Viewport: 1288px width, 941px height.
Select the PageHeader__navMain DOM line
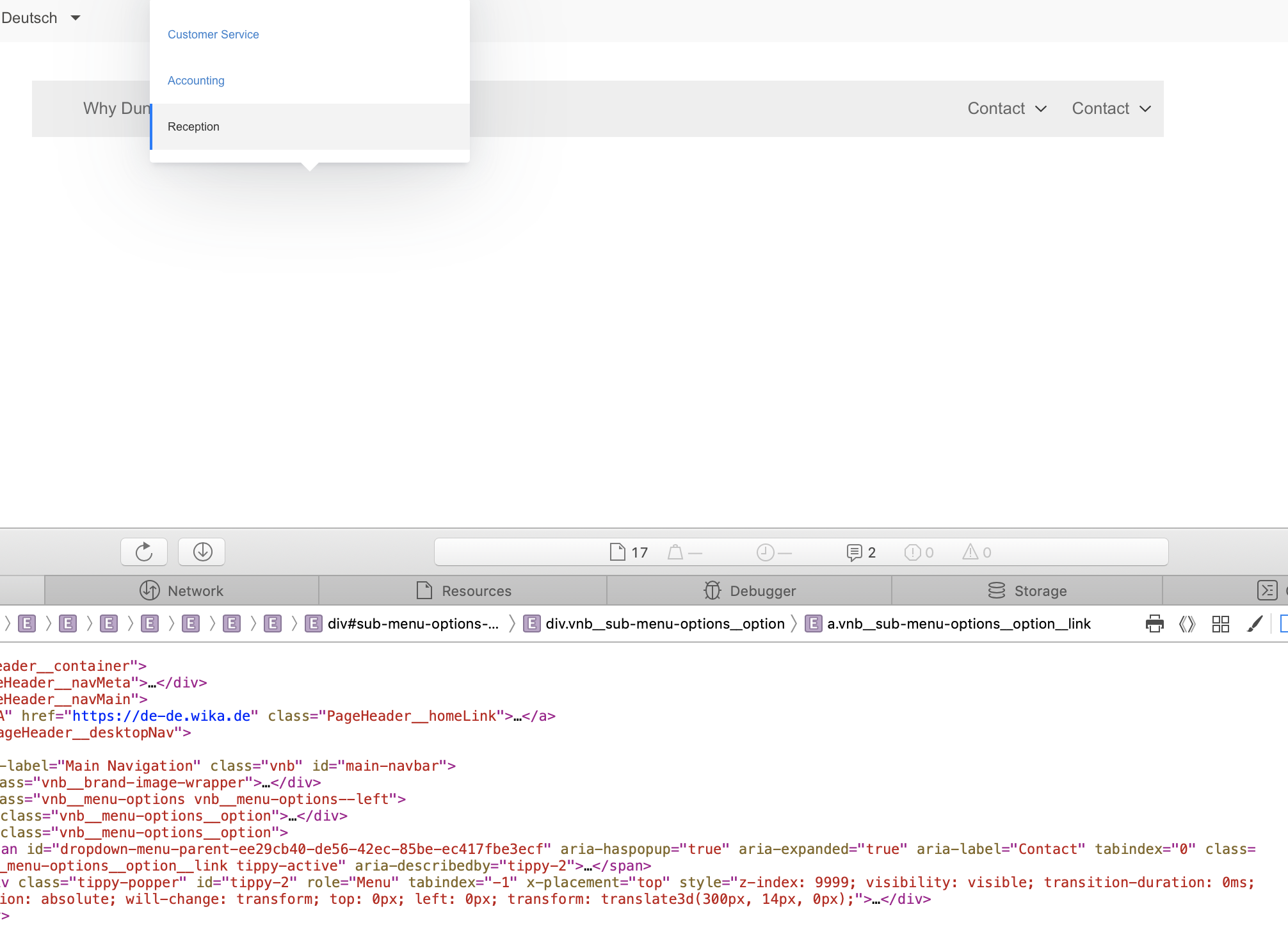coord(74,699)
